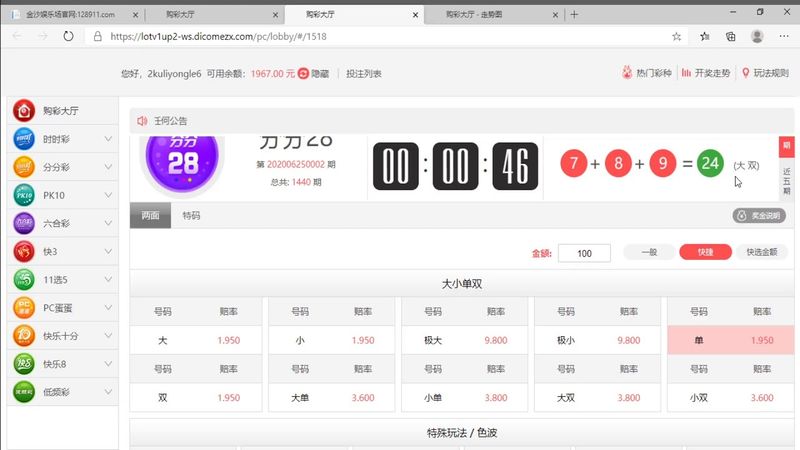This screenshot has height=450, width=800.
Task: Select the 小单 bet at 3.800
Action: point(465,397)
